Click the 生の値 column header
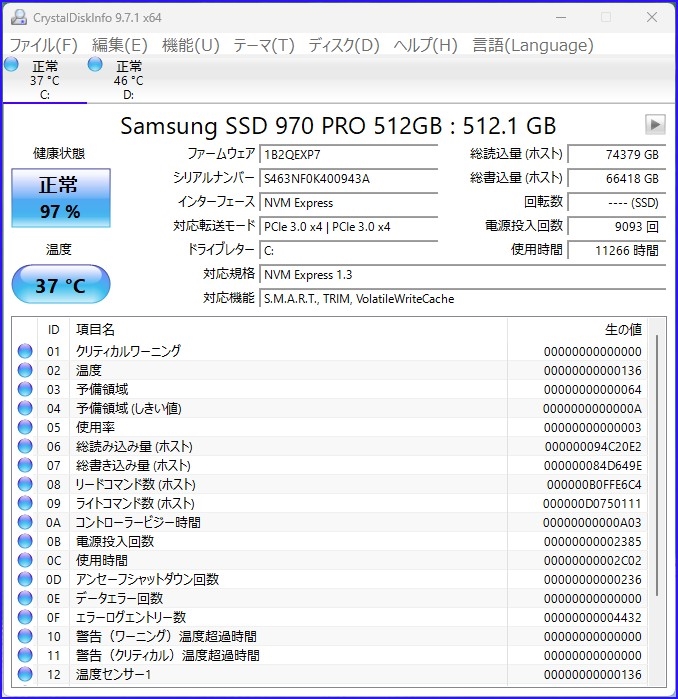 [x=577, y=330]
